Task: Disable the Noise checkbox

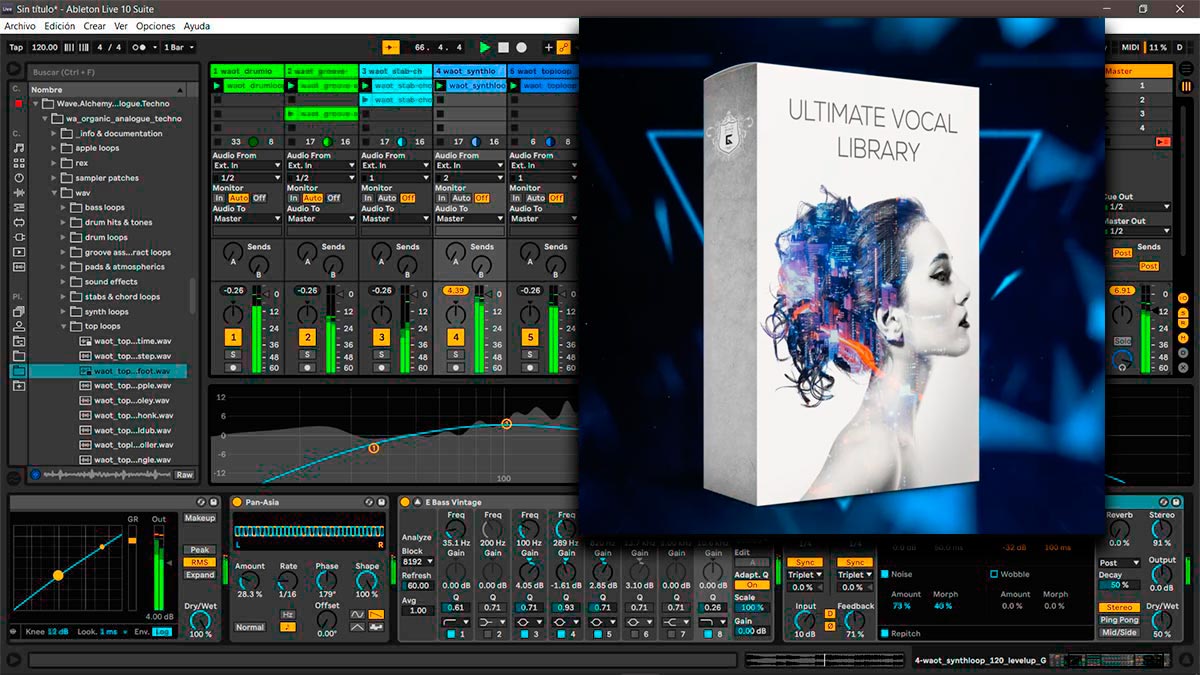Action: pyautogui.click(x=885, y=574)
